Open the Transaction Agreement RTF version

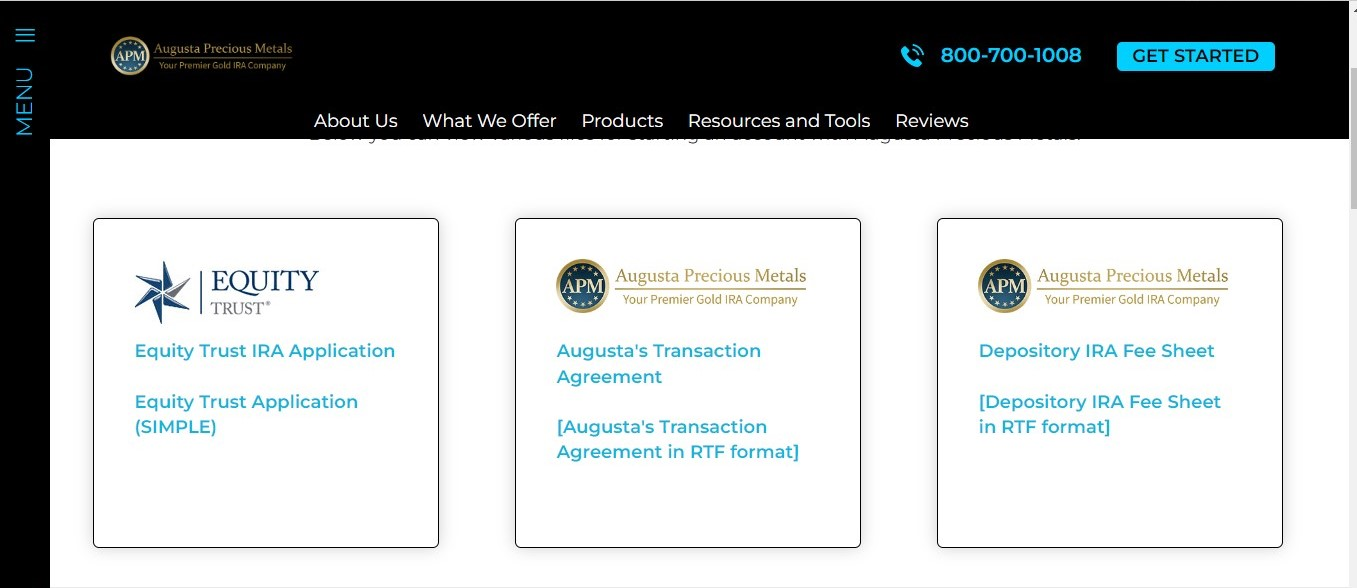coord(677,439)
